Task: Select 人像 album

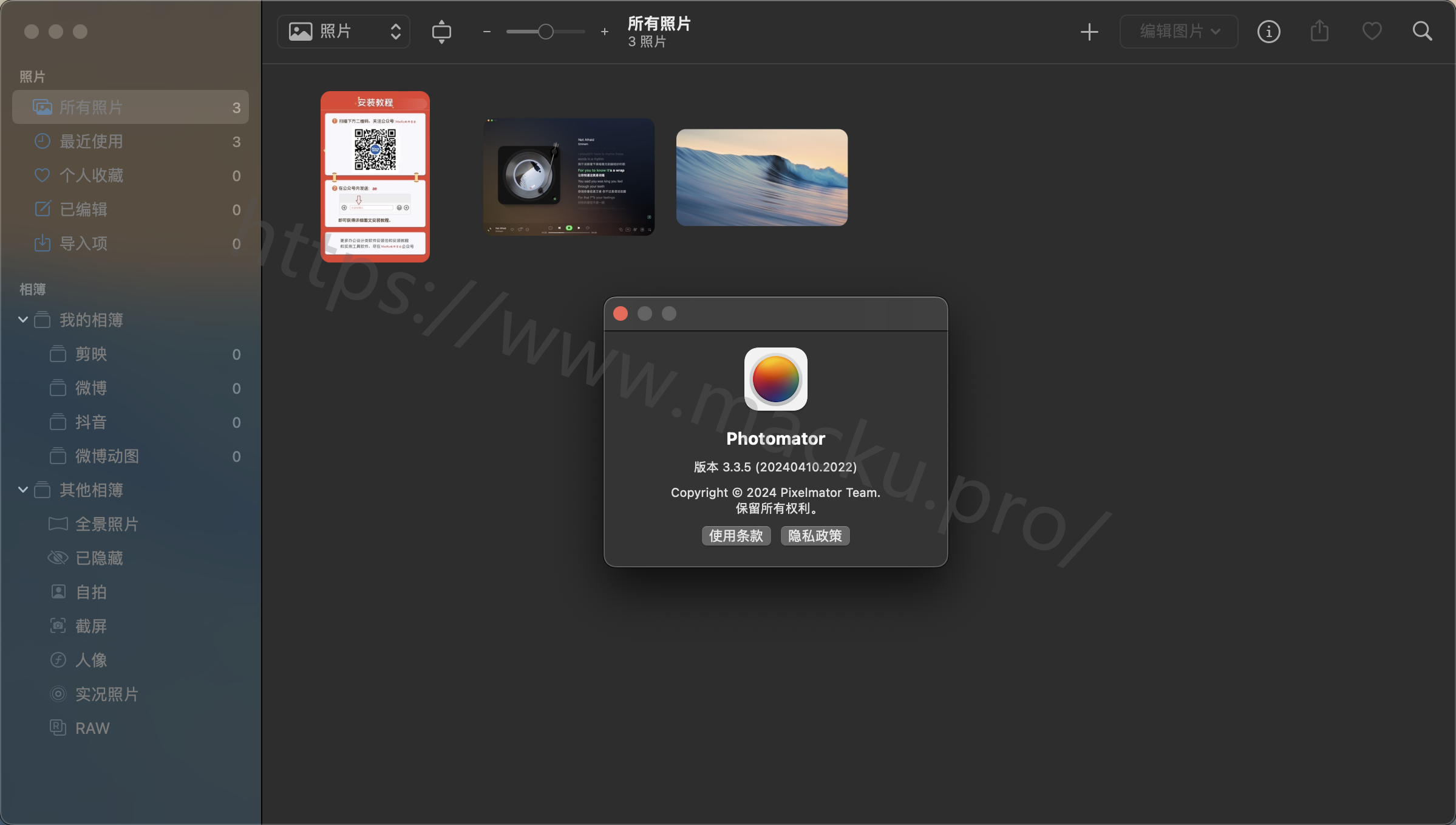Action: 131,660
